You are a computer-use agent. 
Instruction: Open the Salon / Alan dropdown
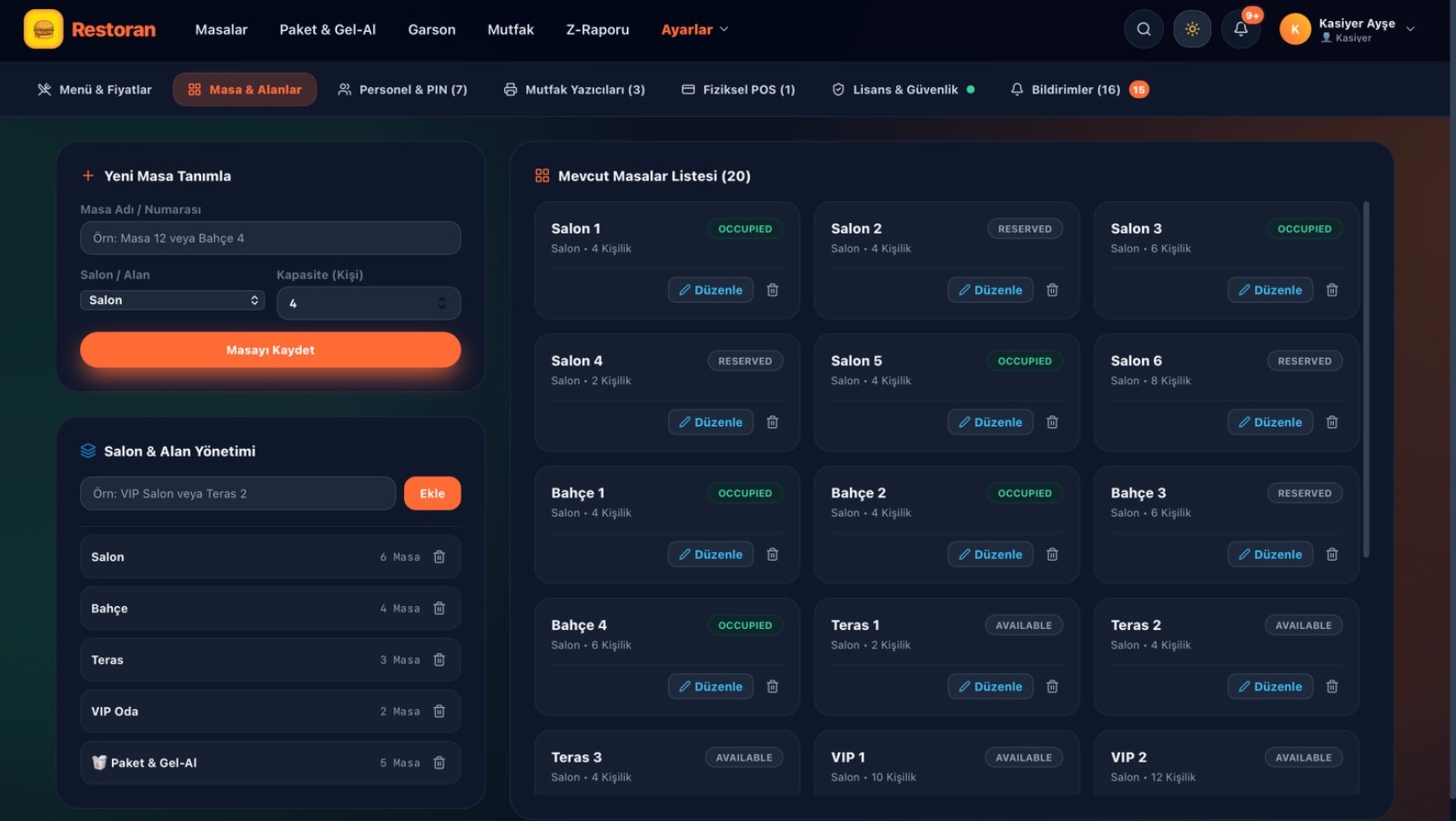pyautogui.click(x=173, y=300)
